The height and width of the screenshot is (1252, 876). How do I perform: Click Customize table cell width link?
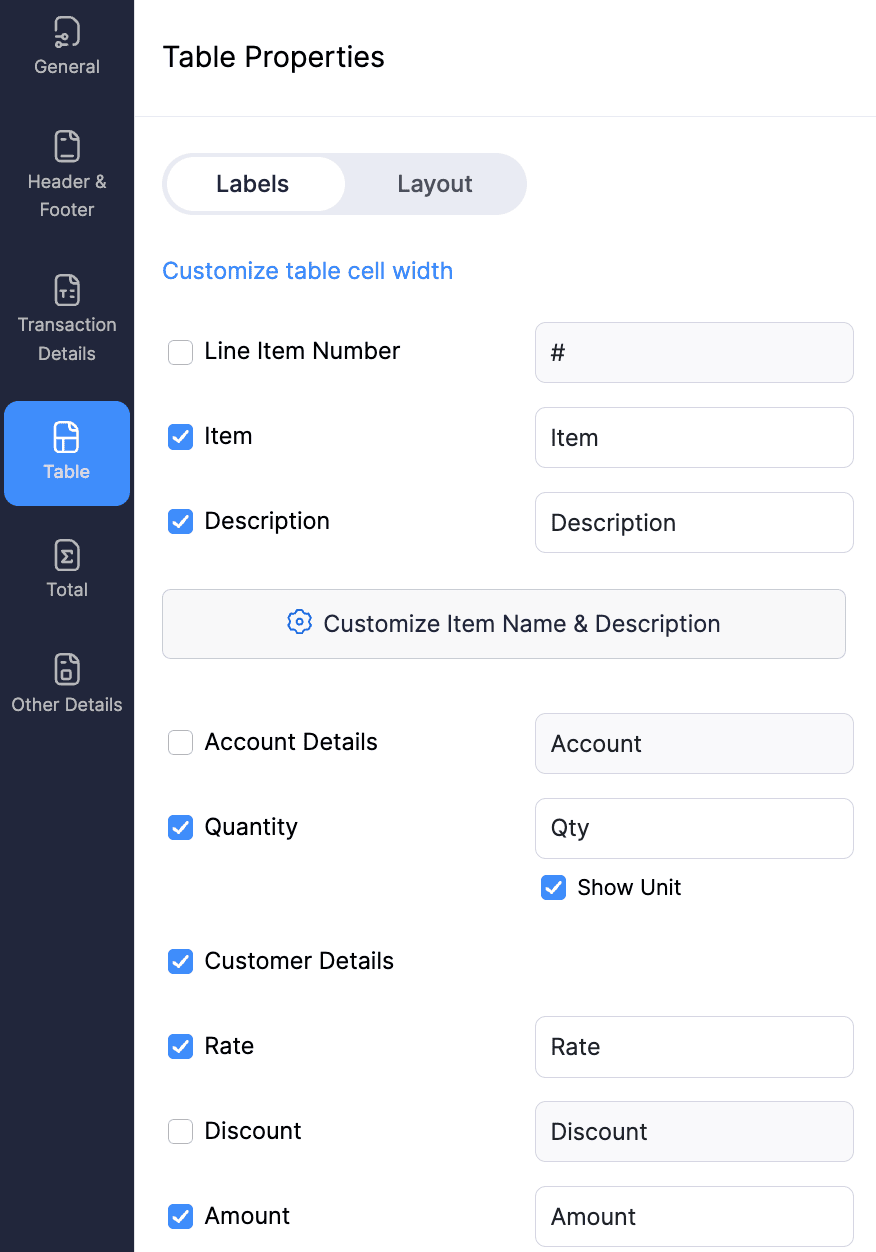tap(307, 271)
